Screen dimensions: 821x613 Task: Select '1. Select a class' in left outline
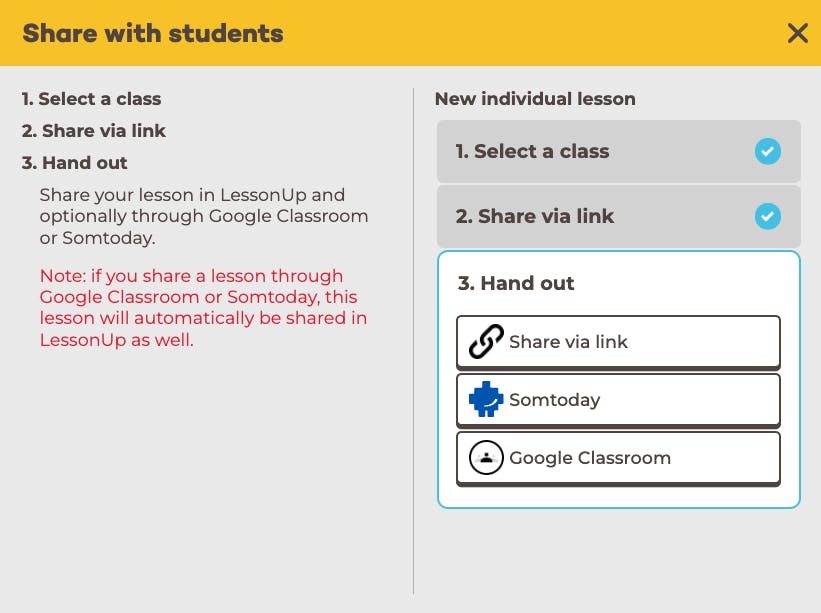click(x=91, y=99)
